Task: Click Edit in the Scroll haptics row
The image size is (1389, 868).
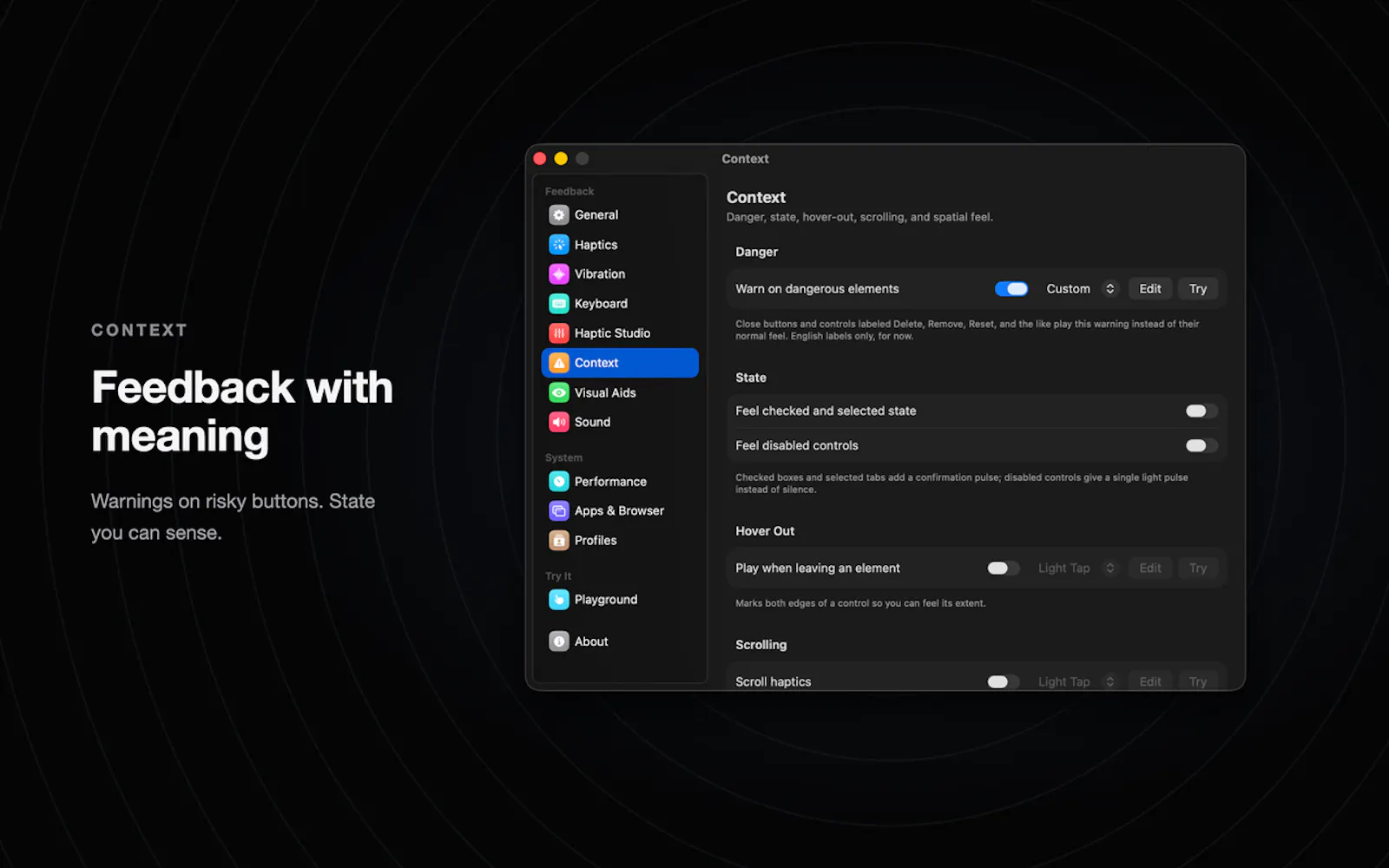Action: pyautogui.click(x=1150, y=681)
